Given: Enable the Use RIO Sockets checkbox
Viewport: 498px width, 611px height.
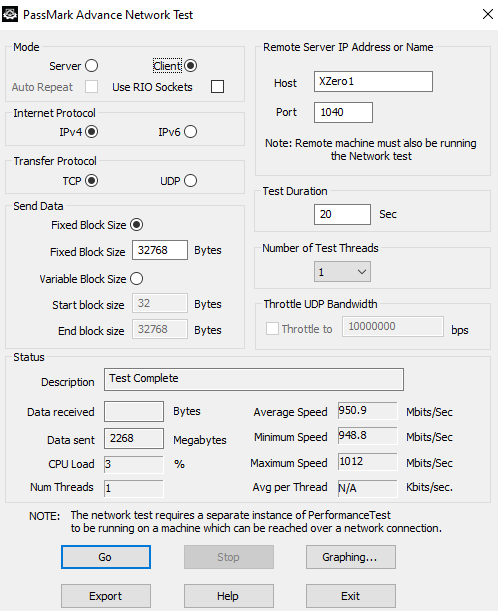Looking at the screenshot, I should coord(217,87).
